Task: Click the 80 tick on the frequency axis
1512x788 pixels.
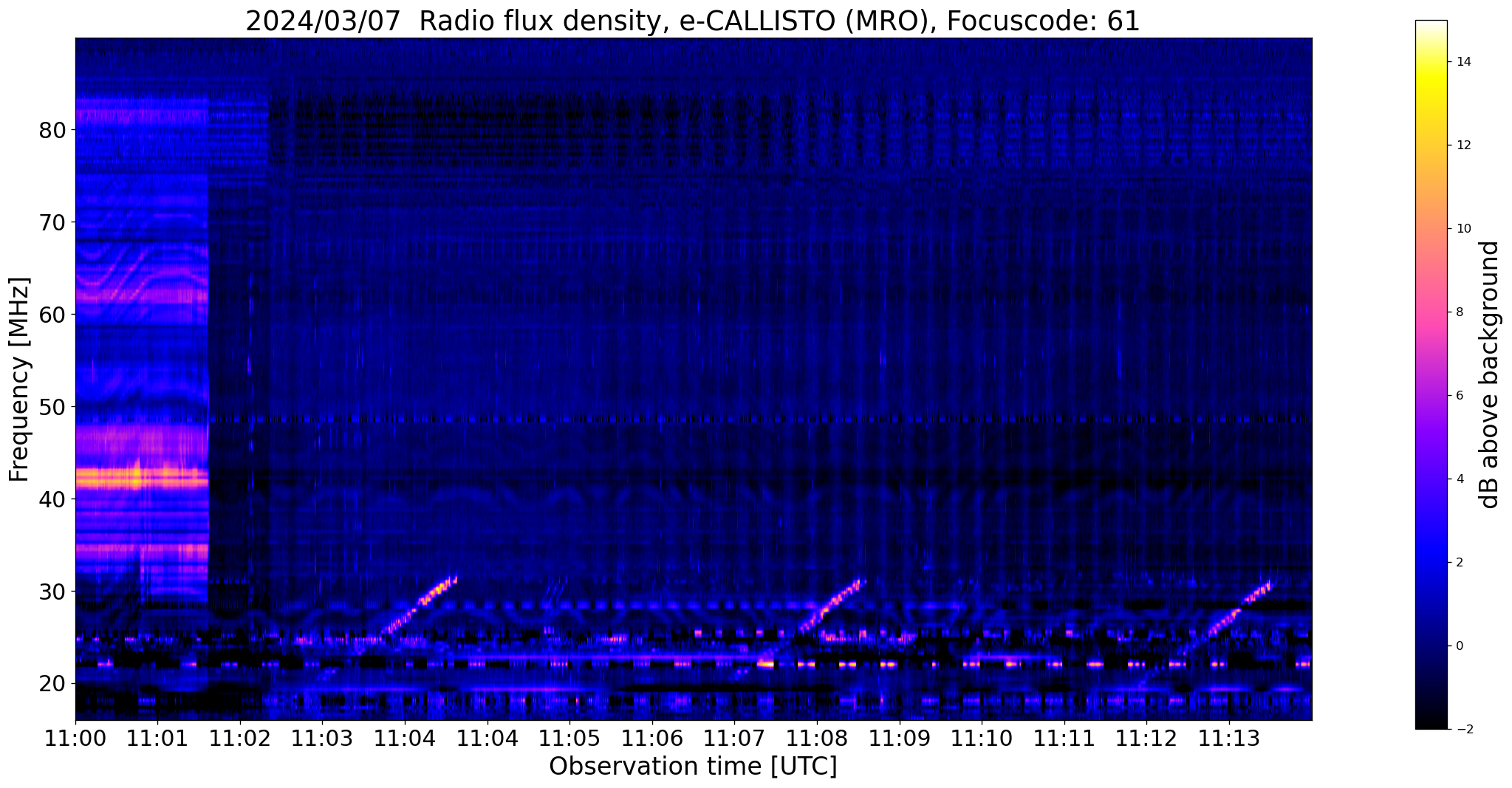Action: (x=52, y=130)
